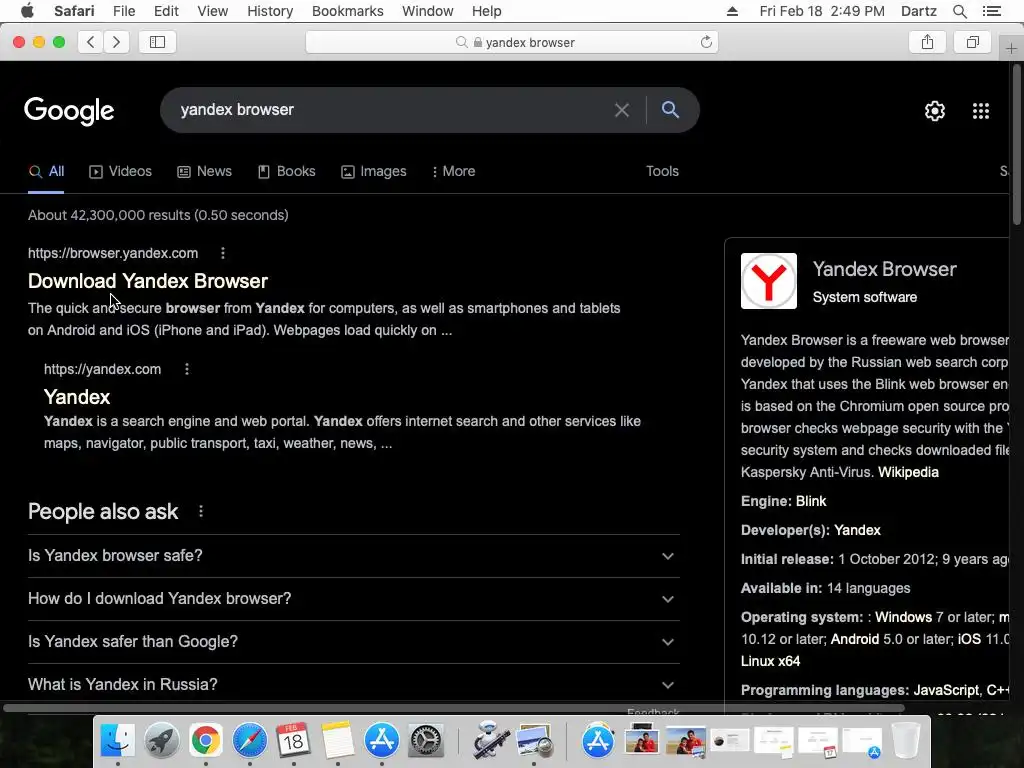Open the Tools options under search bar
The height and width of the screenshot is (768, 1024).
tap(662, 171)
